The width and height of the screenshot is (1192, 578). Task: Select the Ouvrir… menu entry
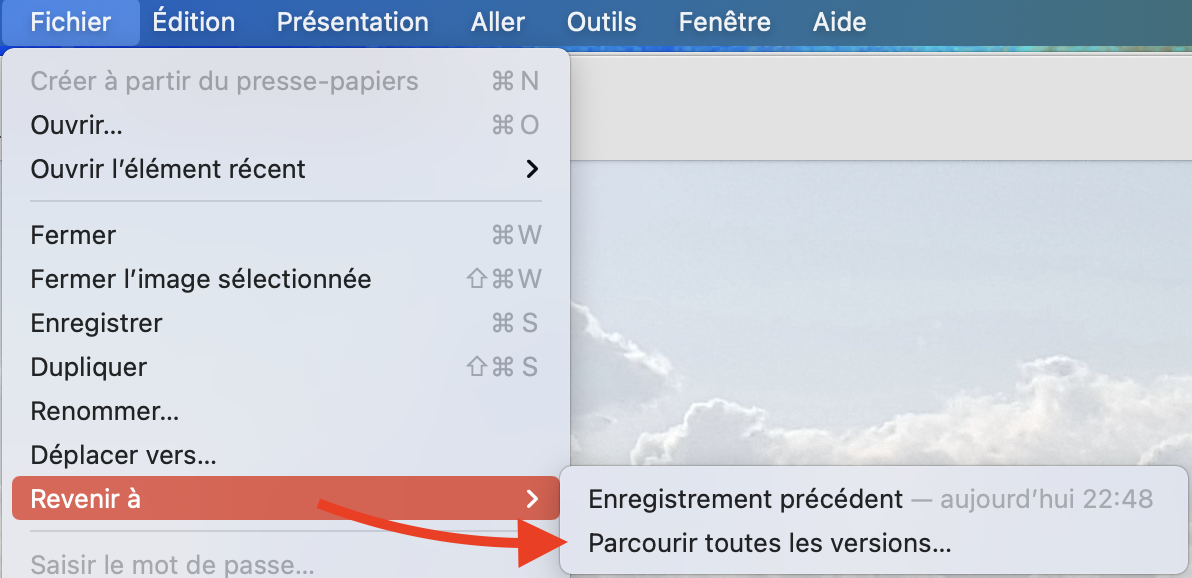tap(77, 125)
